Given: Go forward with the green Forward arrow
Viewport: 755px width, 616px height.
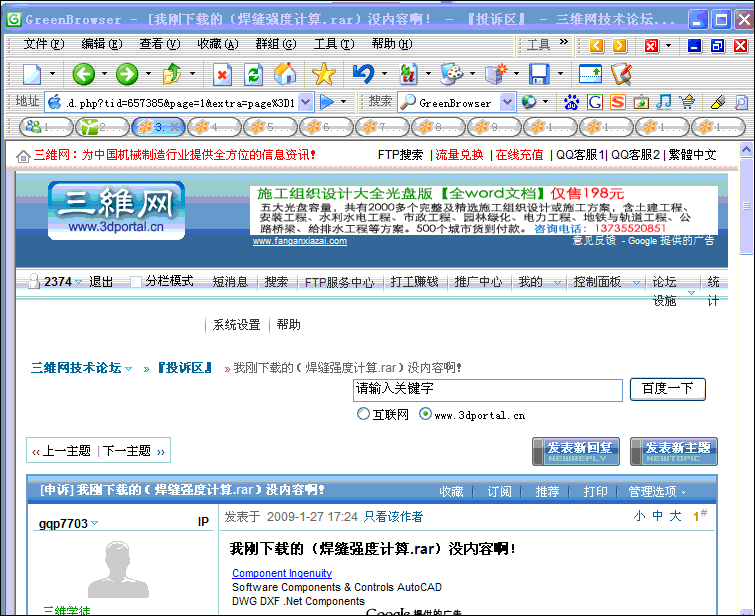Looking at the screenshot, I should pyautogui.click(x=127, y=74).
